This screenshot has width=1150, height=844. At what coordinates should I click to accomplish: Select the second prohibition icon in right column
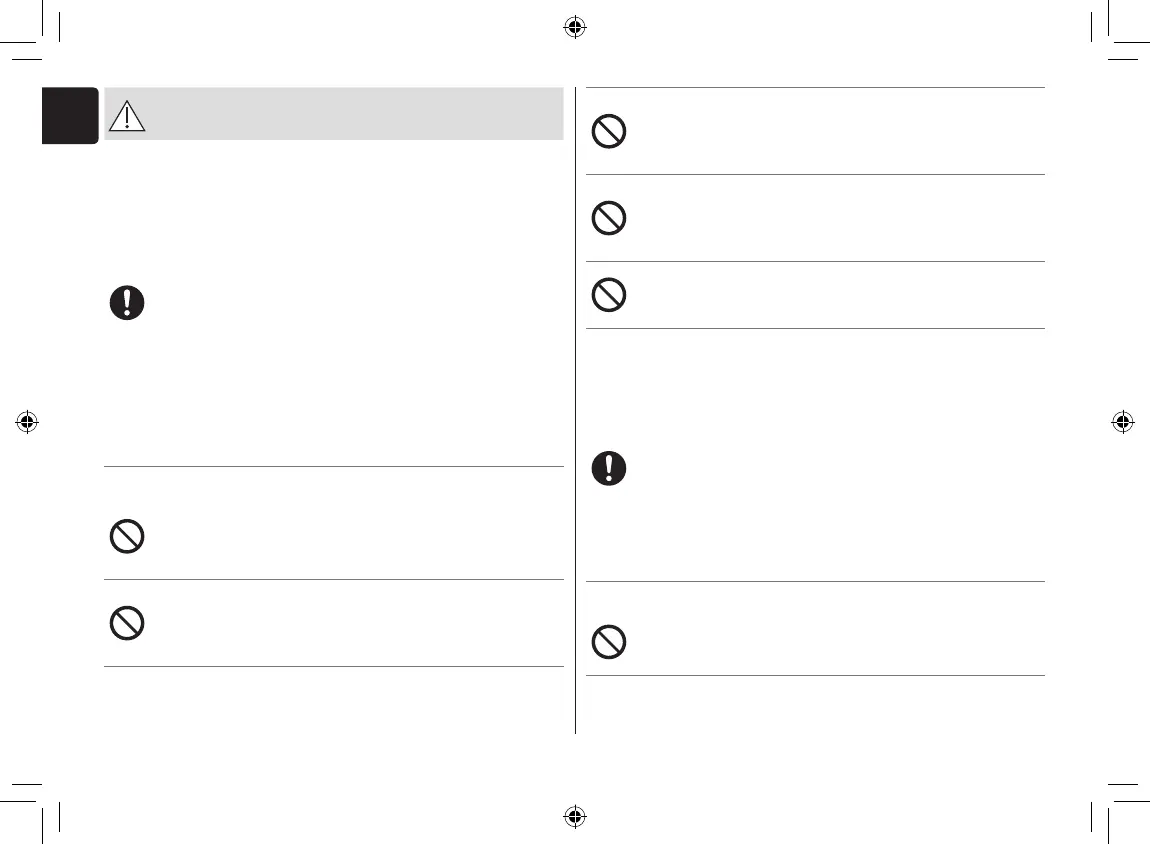[609, 218]
